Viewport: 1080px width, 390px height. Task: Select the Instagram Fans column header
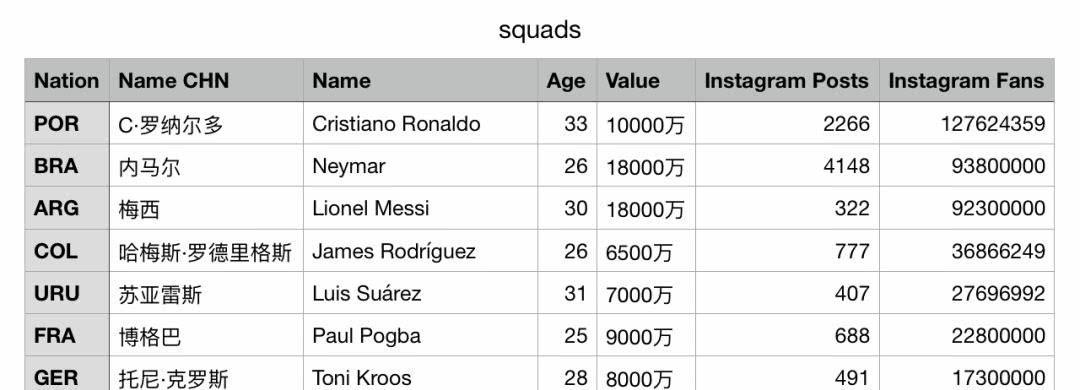[x=966, y=81]
